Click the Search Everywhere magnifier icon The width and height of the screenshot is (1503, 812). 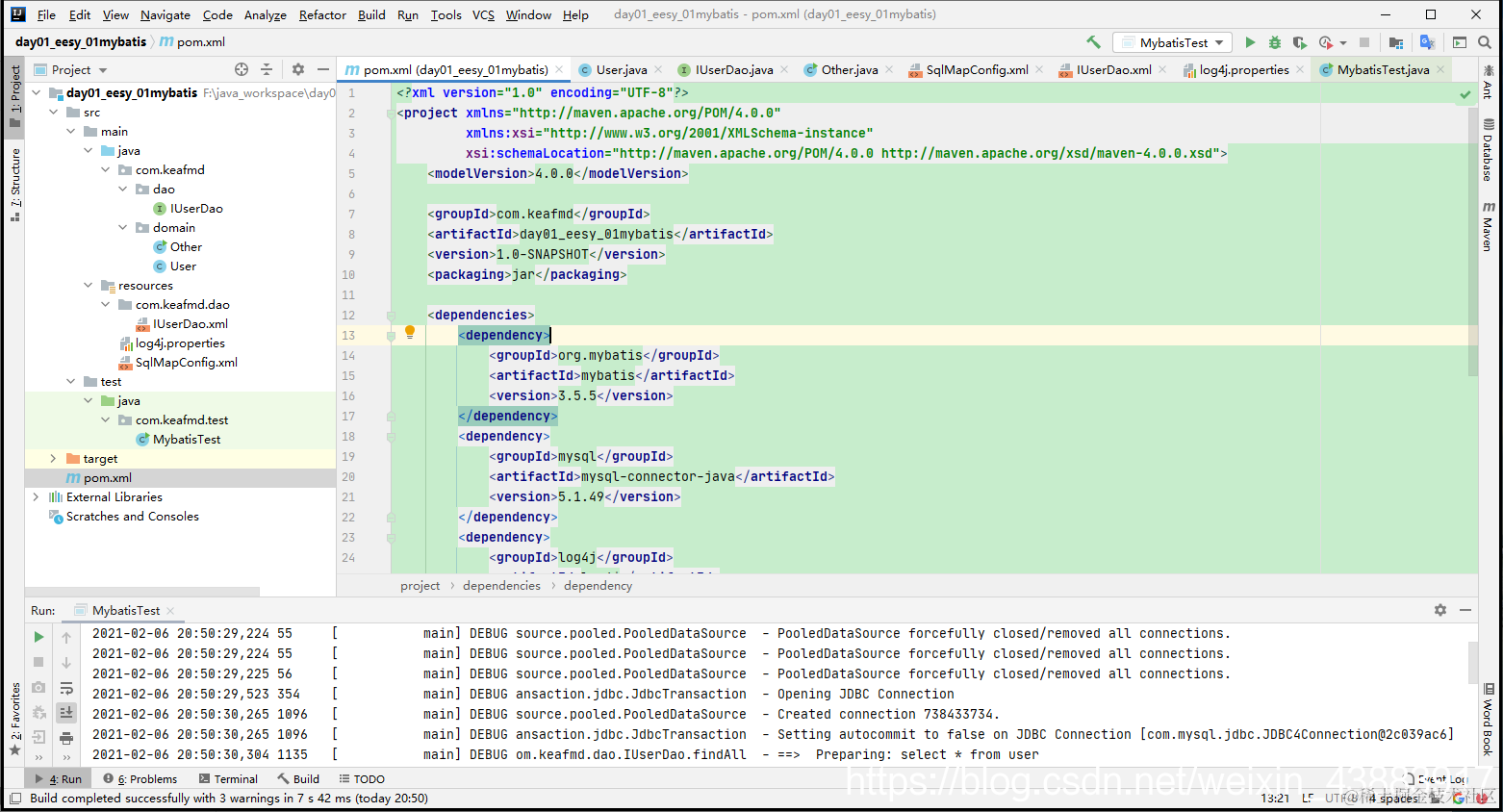[1485, 42]
